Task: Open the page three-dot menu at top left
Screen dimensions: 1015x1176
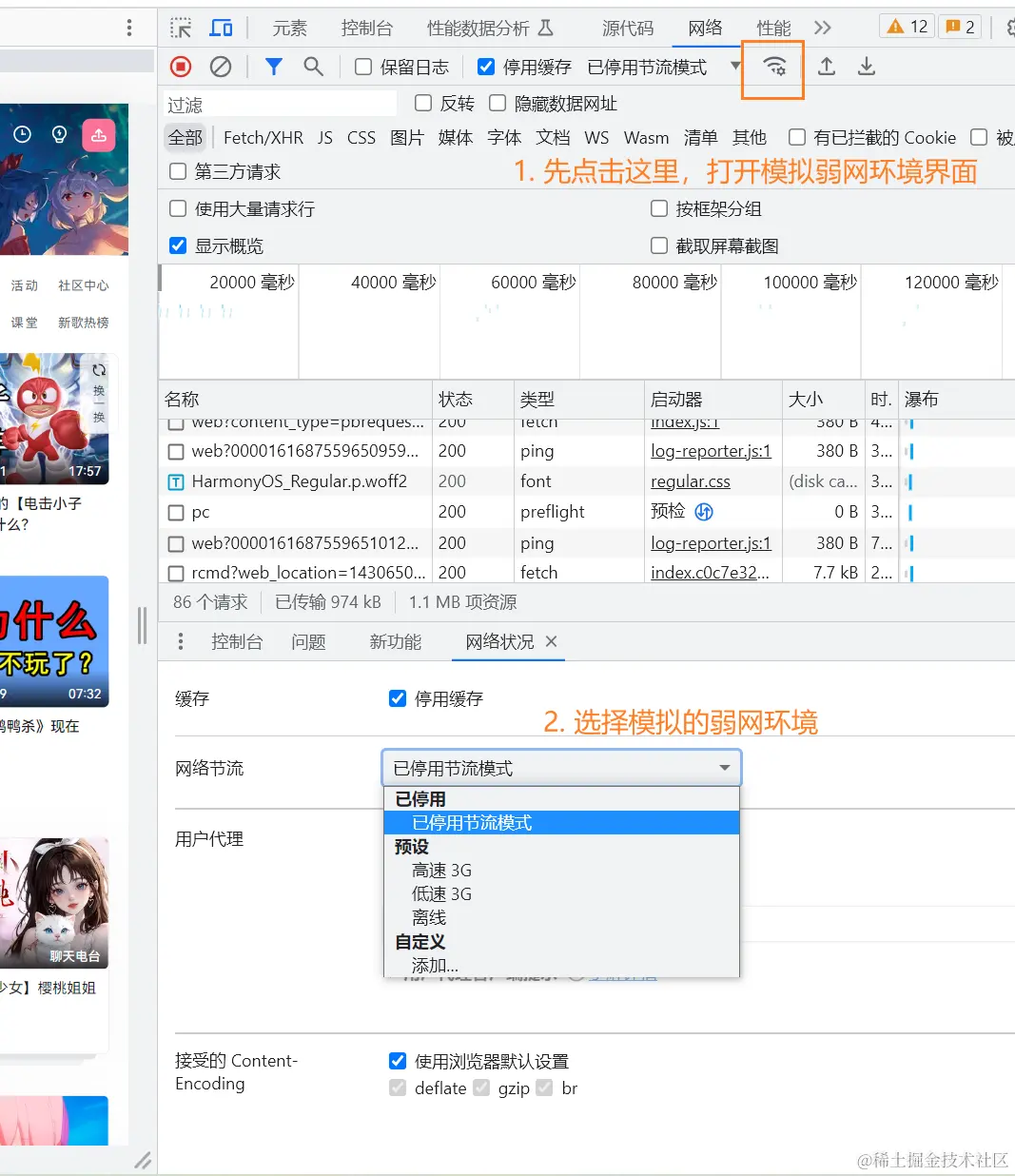Action: point(129,28)
